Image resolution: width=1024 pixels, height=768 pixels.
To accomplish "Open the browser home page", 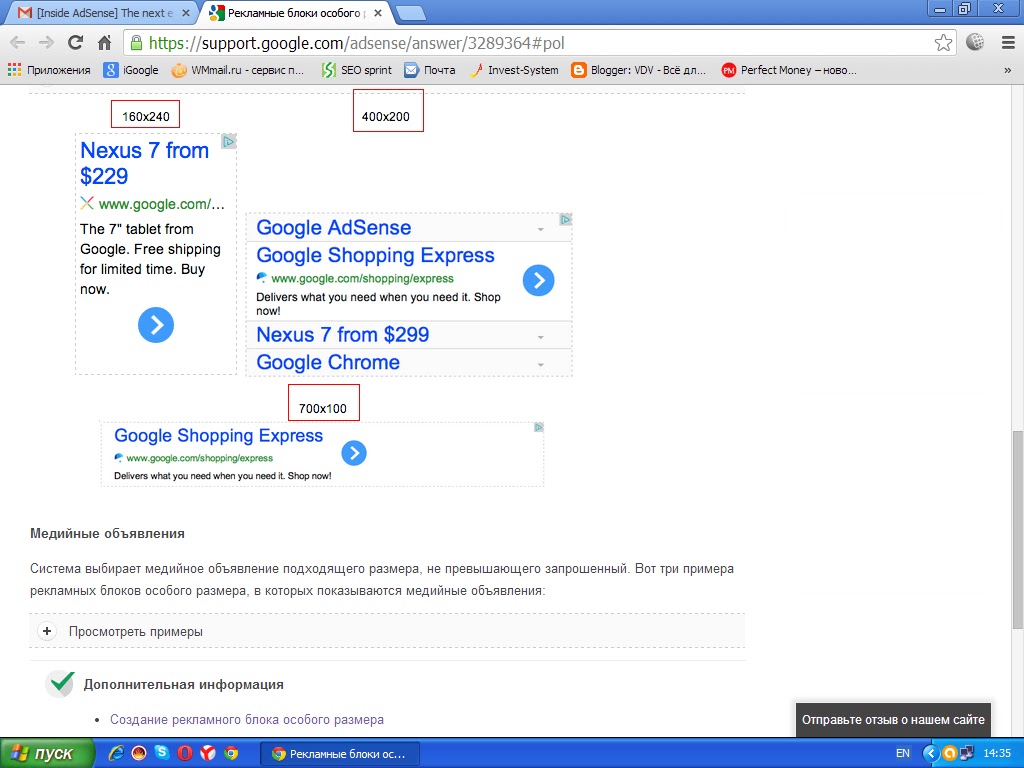I will pyautogui.click(x=104, y=43).
